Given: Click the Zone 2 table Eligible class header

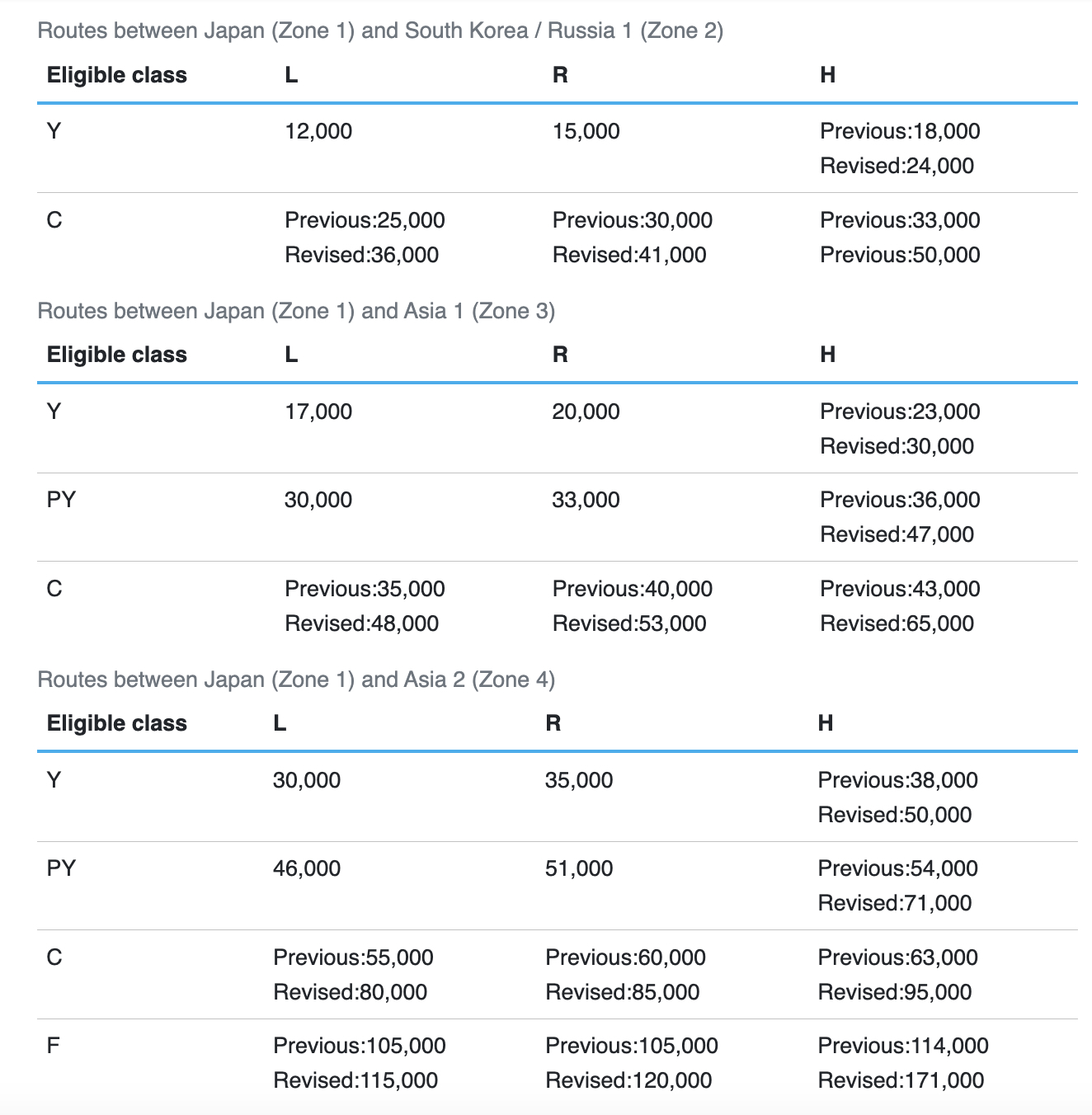Looking at the screenshot, I should [x=116, y=75].
